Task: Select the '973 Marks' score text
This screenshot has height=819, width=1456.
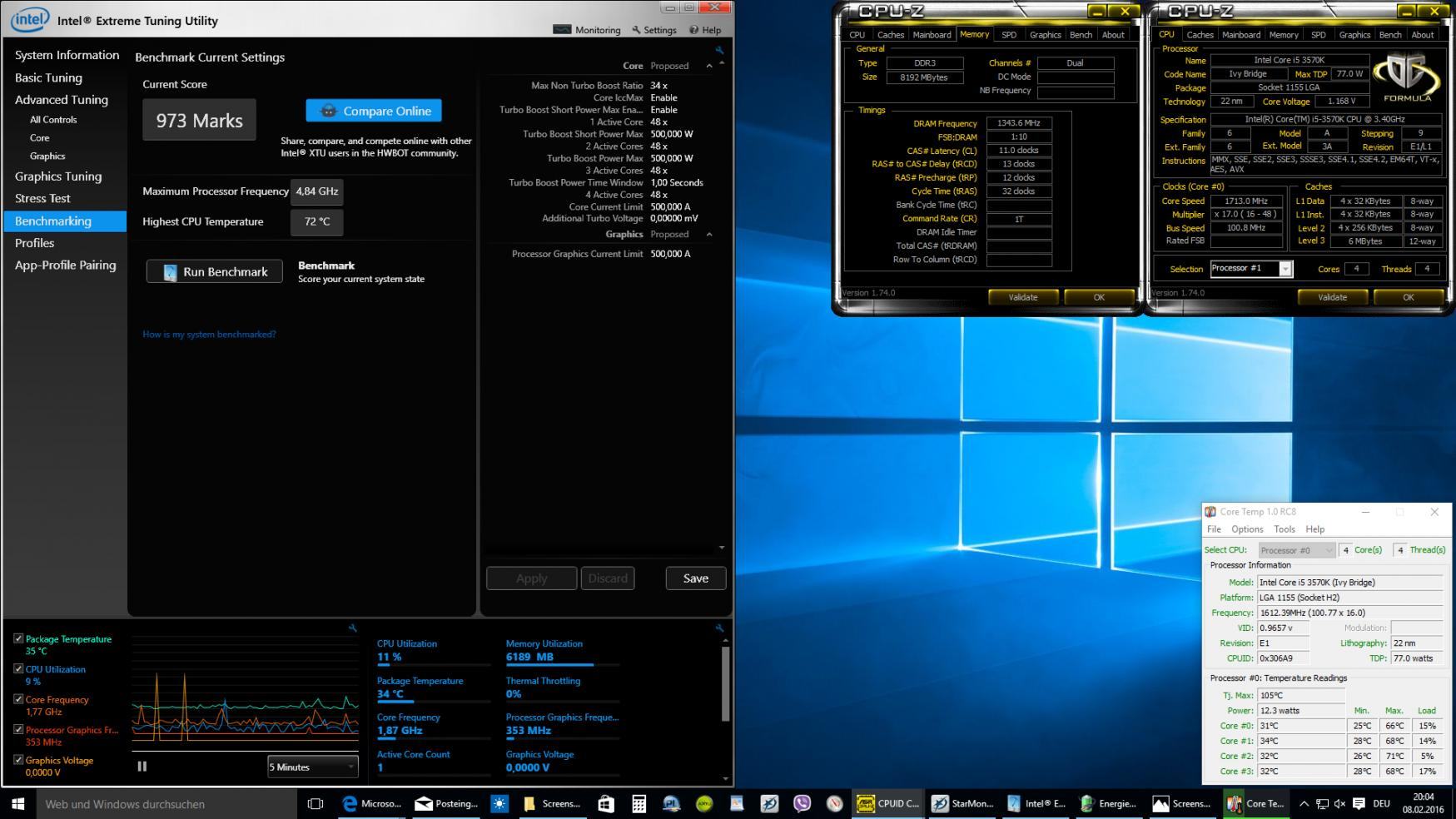Action: 200,121
